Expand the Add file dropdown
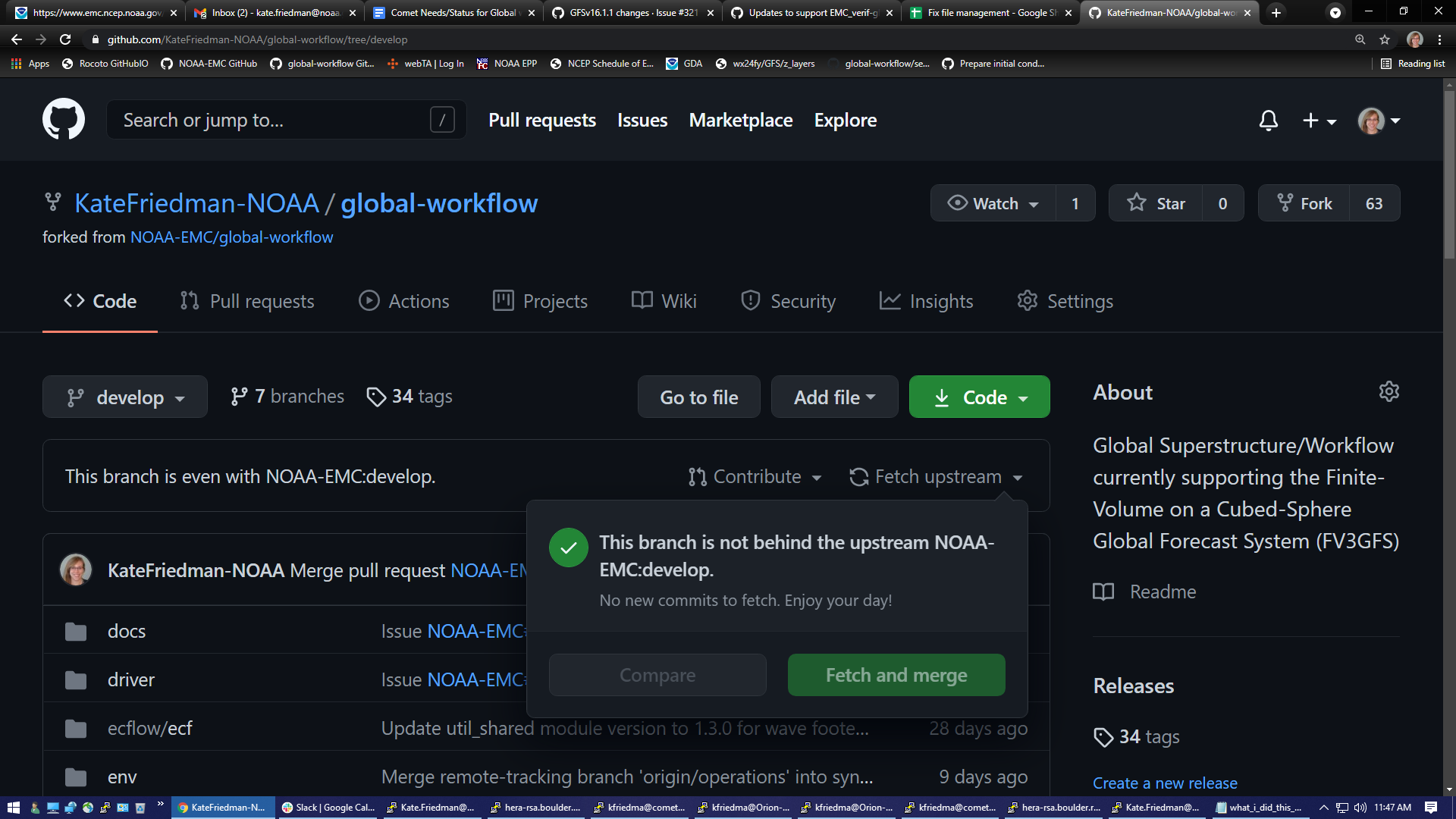This screenshot has width=1456, height=819. (834, 397)
